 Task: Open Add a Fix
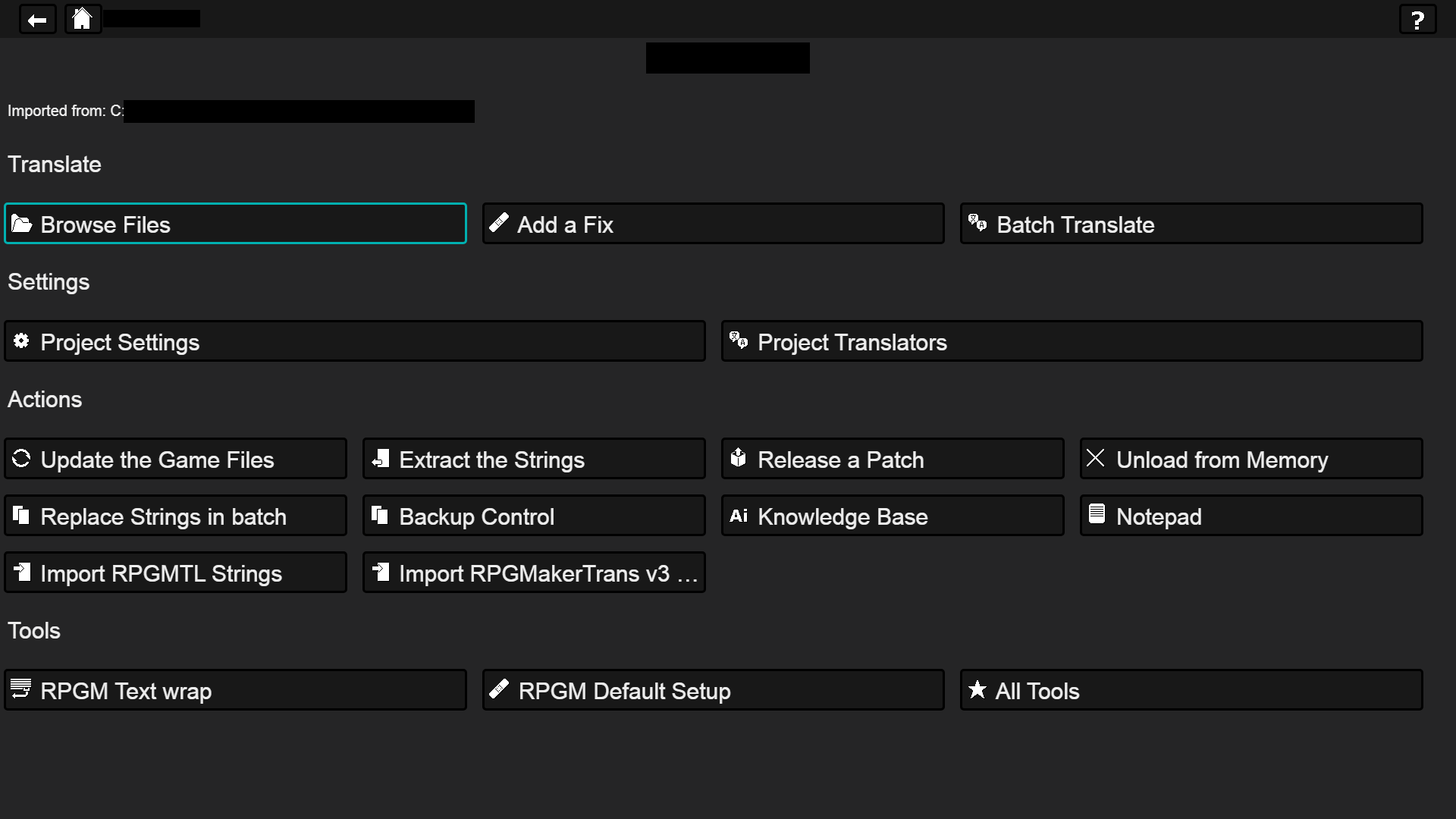(713, 224)
